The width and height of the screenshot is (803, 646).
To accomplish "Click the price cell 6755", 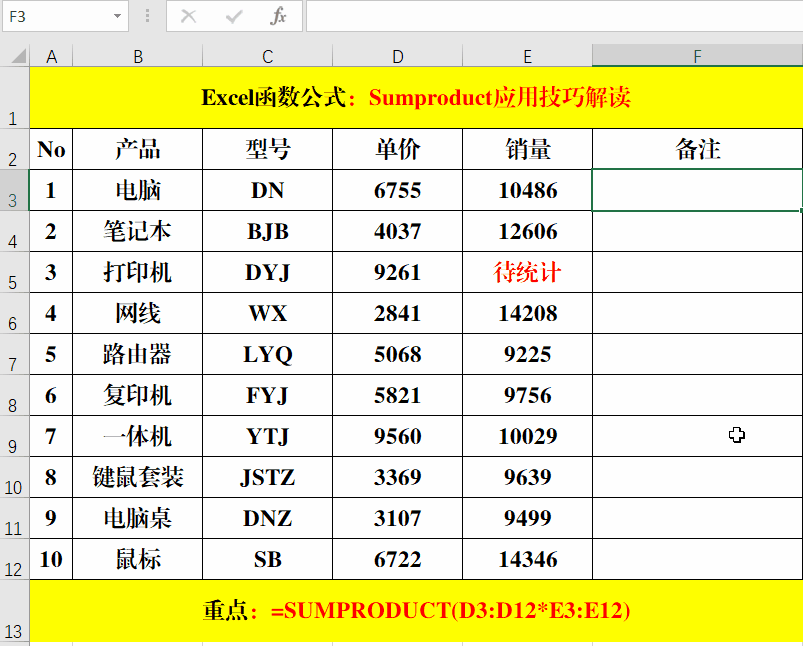I will tap(397, 190).
